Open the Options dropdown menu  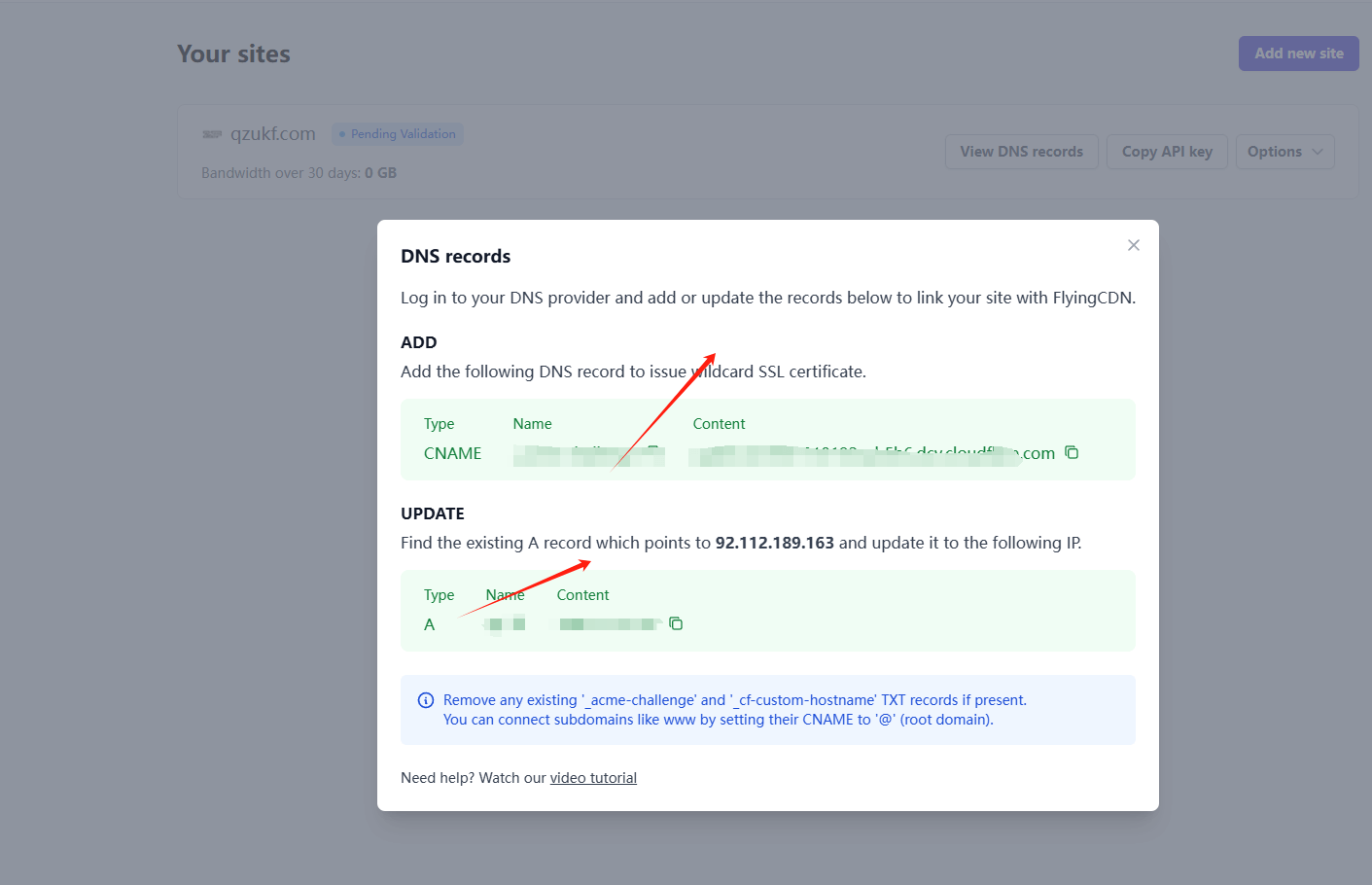point(1284,152)
